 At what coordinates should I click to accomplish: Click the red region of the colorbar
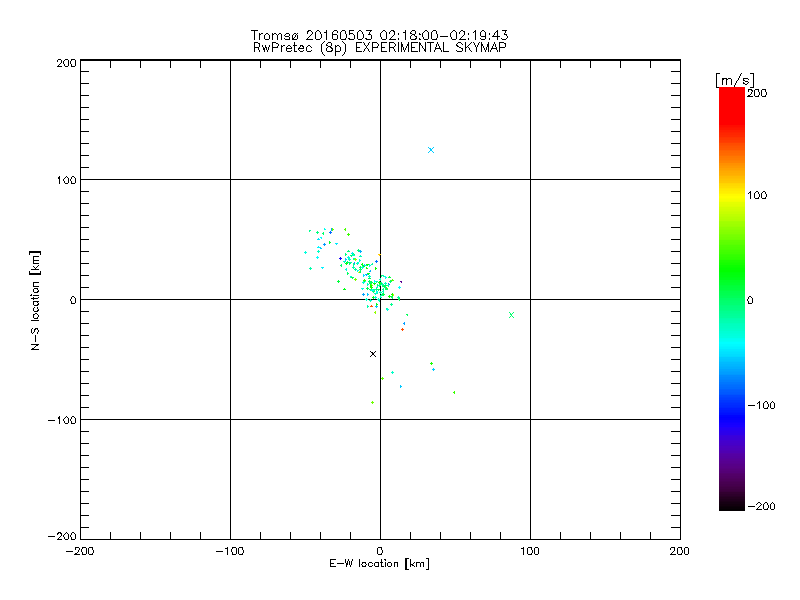point(732,105)
